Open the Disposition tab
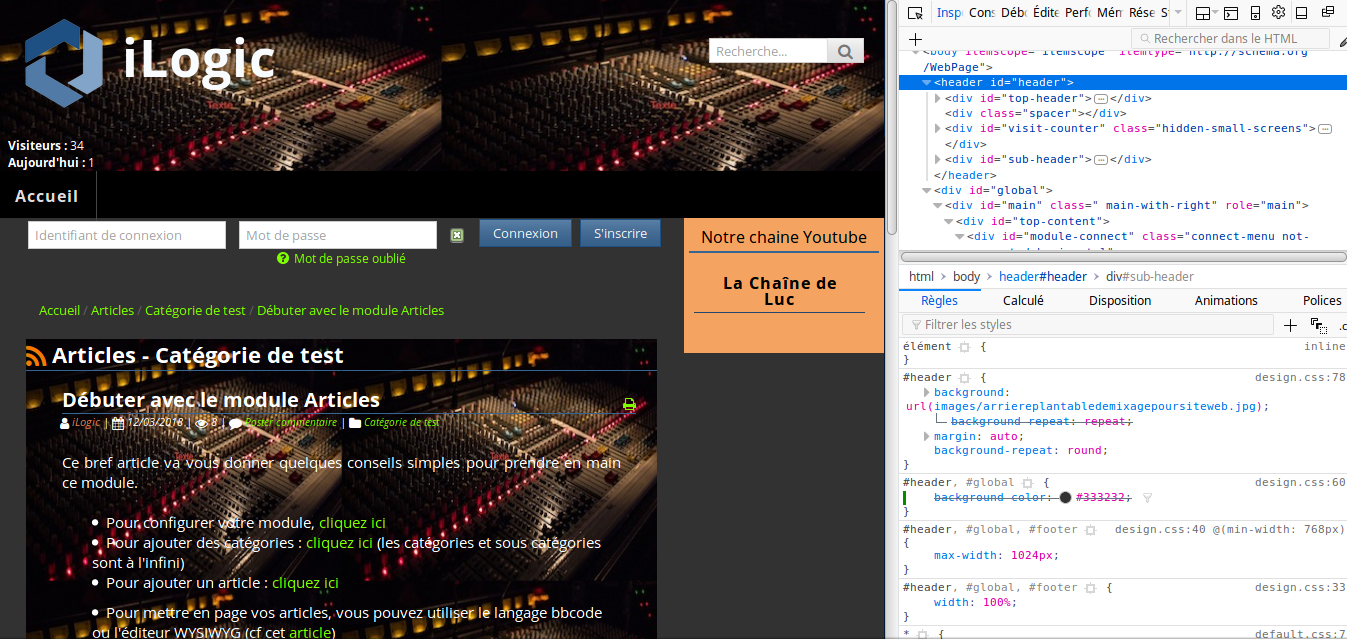This screenshot has height=639, width=1347. click(1120, 300)
